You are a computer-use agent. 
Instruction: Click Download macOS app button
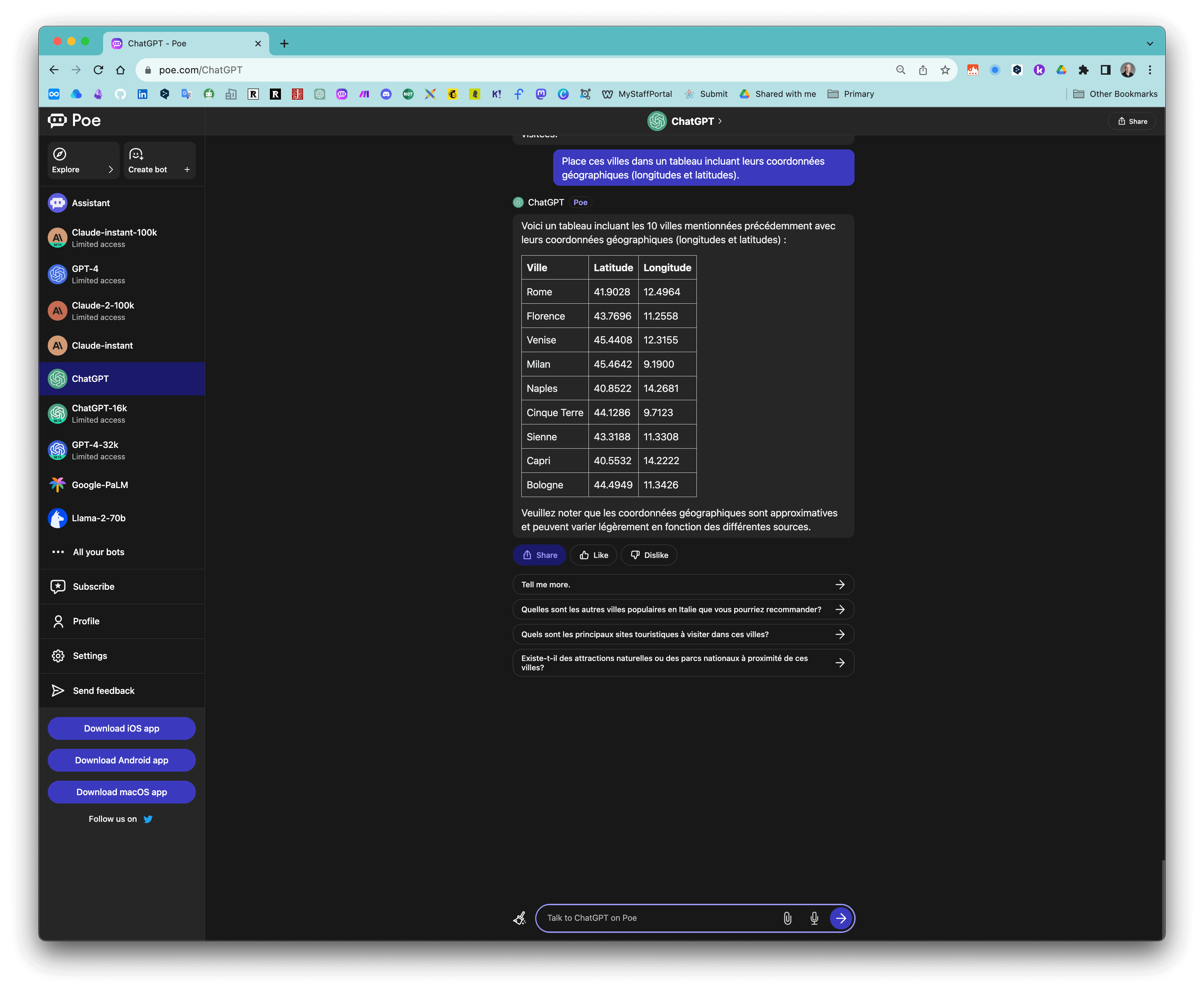122,792
